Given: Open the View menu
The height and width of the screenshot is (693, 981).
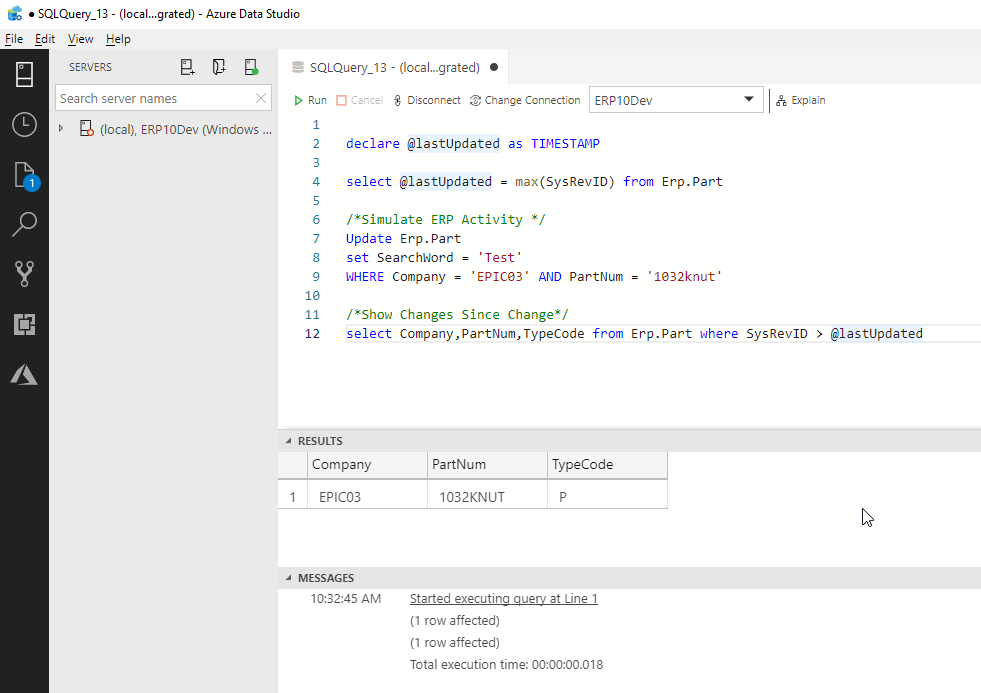Looking at the screenshot, I should point(80,39).
